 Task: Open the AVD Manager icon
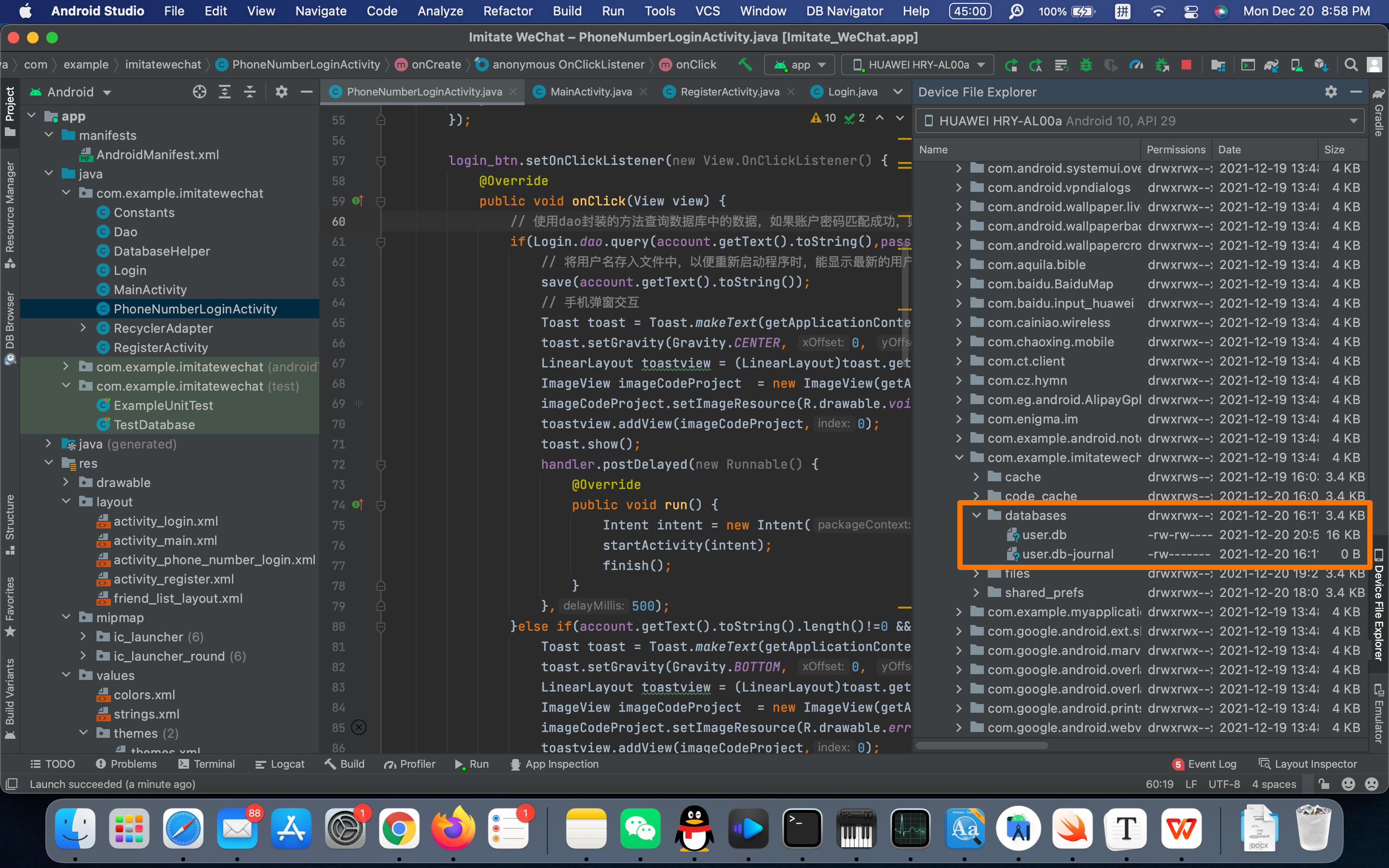(1296, 65)
